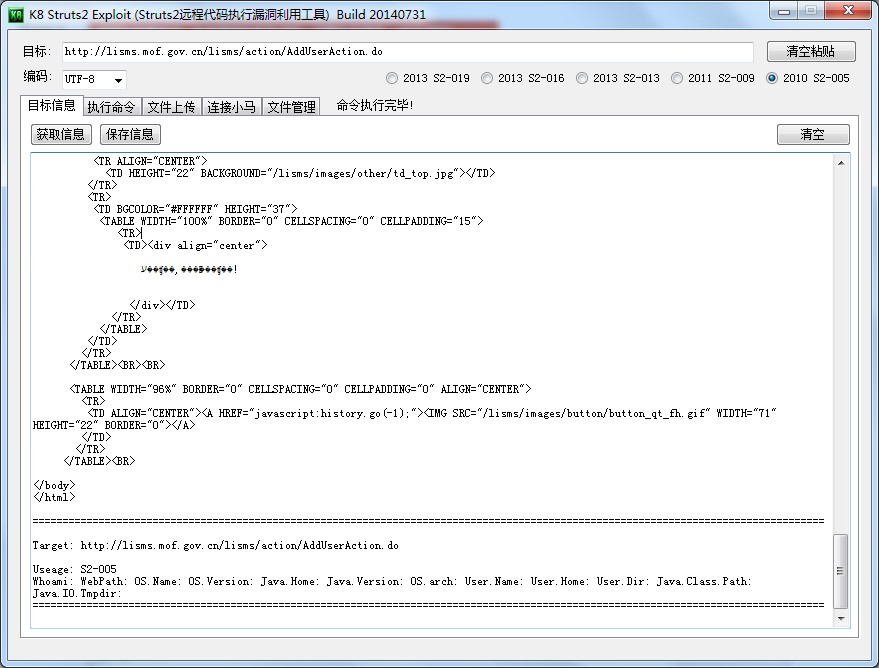
Task: Click the 清空 button above output
Action: [813, 134]
